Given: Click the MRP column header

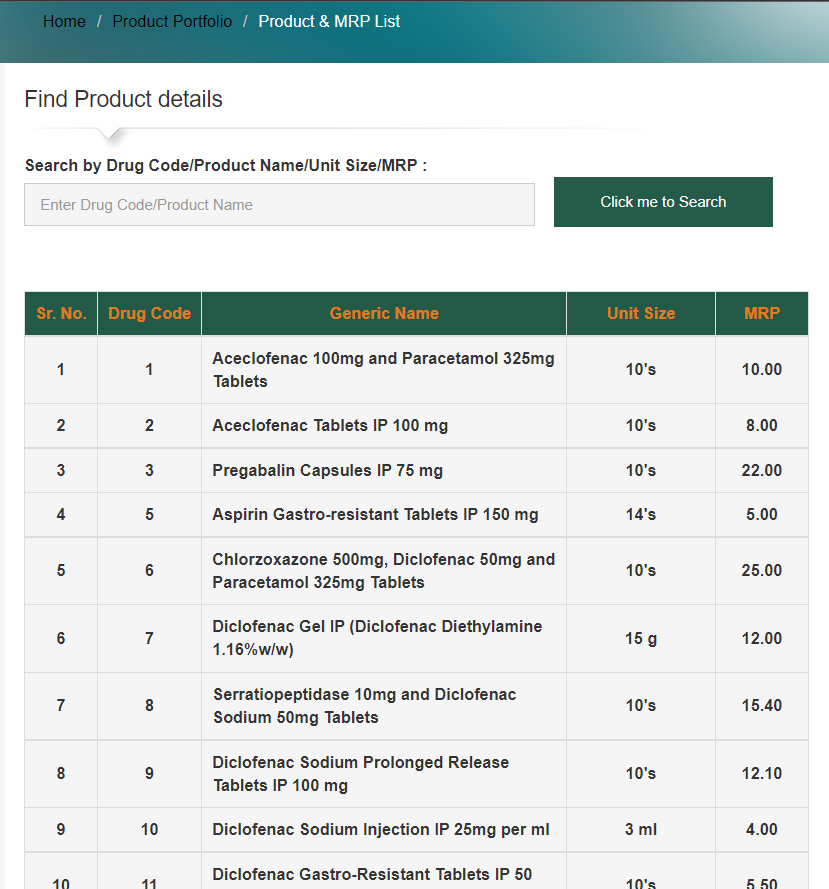Looking at the screenshot, I should [x=761, y=313].
